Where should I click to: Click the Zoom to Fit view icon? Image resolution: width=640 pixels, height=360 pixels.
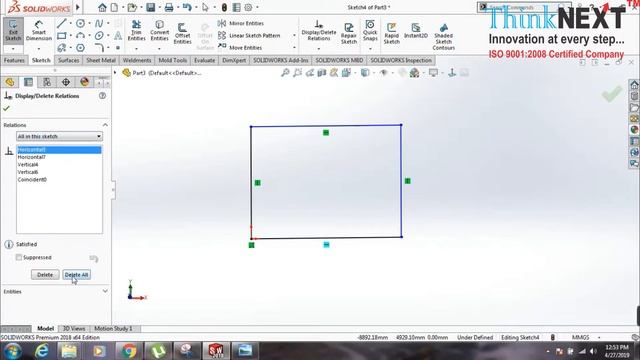tap(285, 73)
